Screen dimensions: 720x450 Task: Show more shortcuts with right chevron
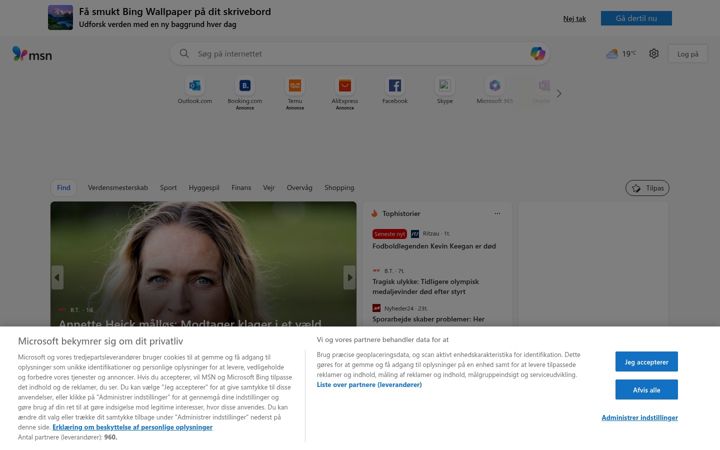(x=559, y=94)
